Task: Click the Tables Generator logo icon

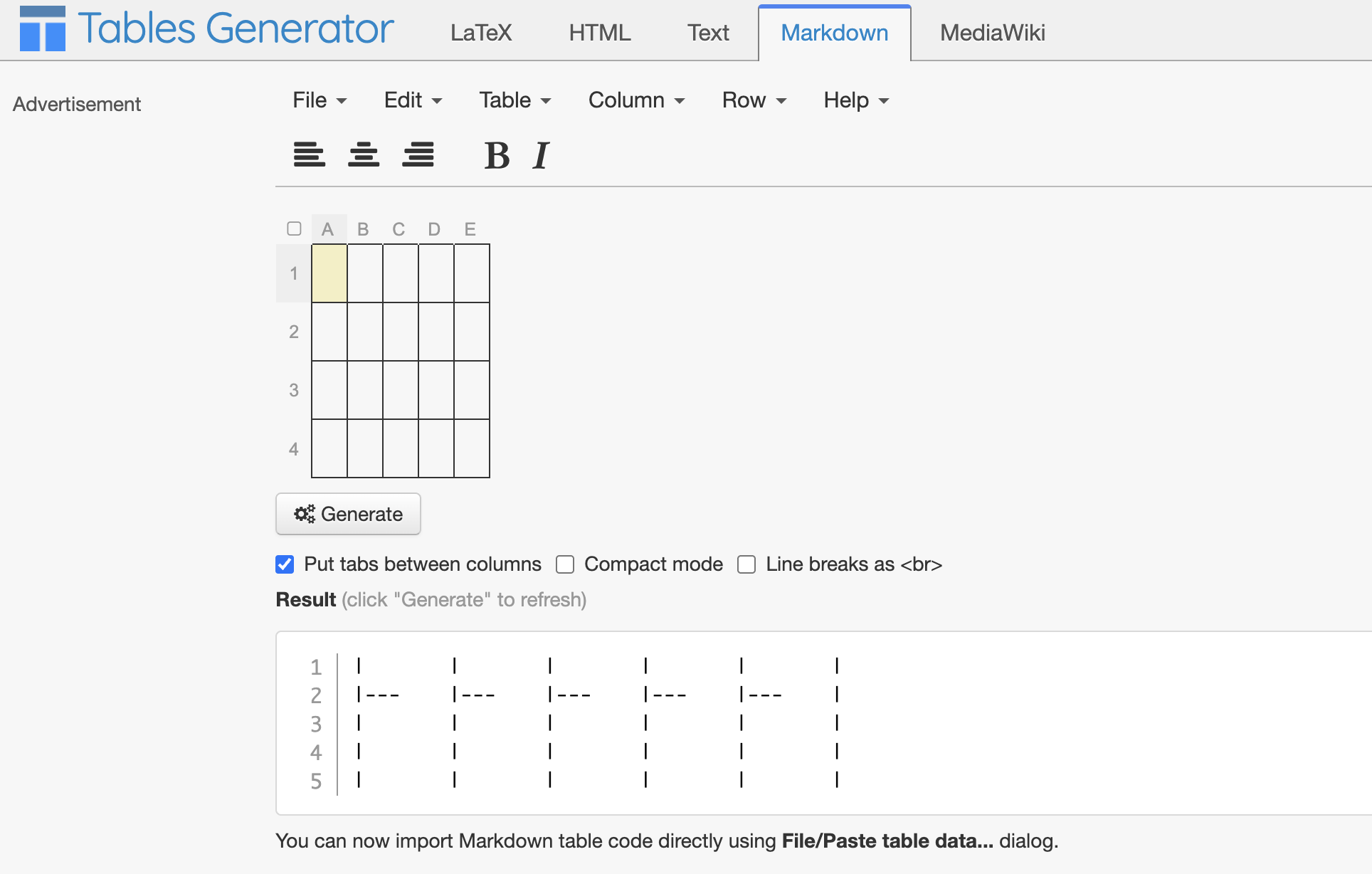Action: coord(43,29)
